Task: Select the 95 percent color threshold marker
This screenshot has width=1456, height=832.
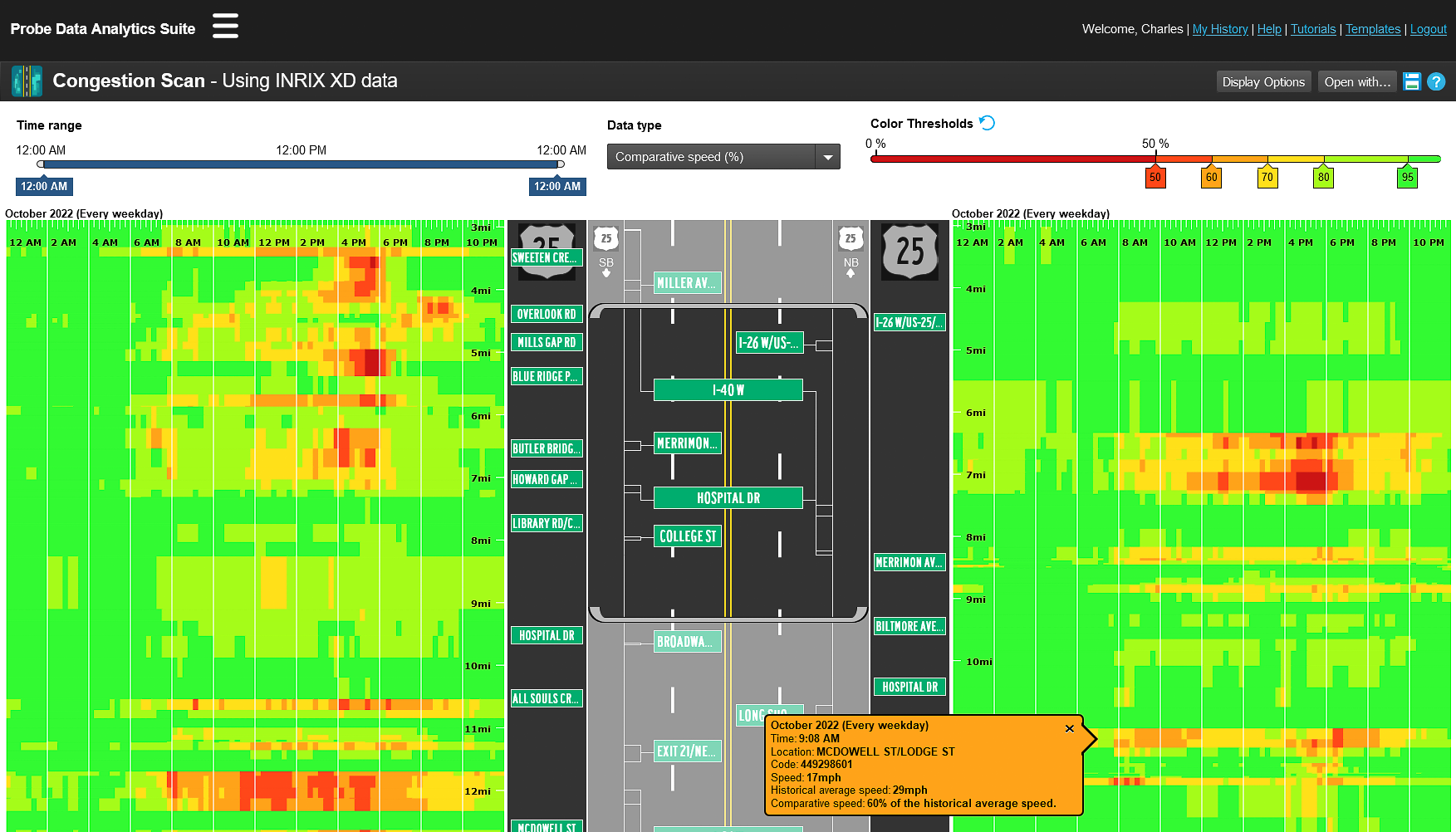Action: coord(1407,177)
